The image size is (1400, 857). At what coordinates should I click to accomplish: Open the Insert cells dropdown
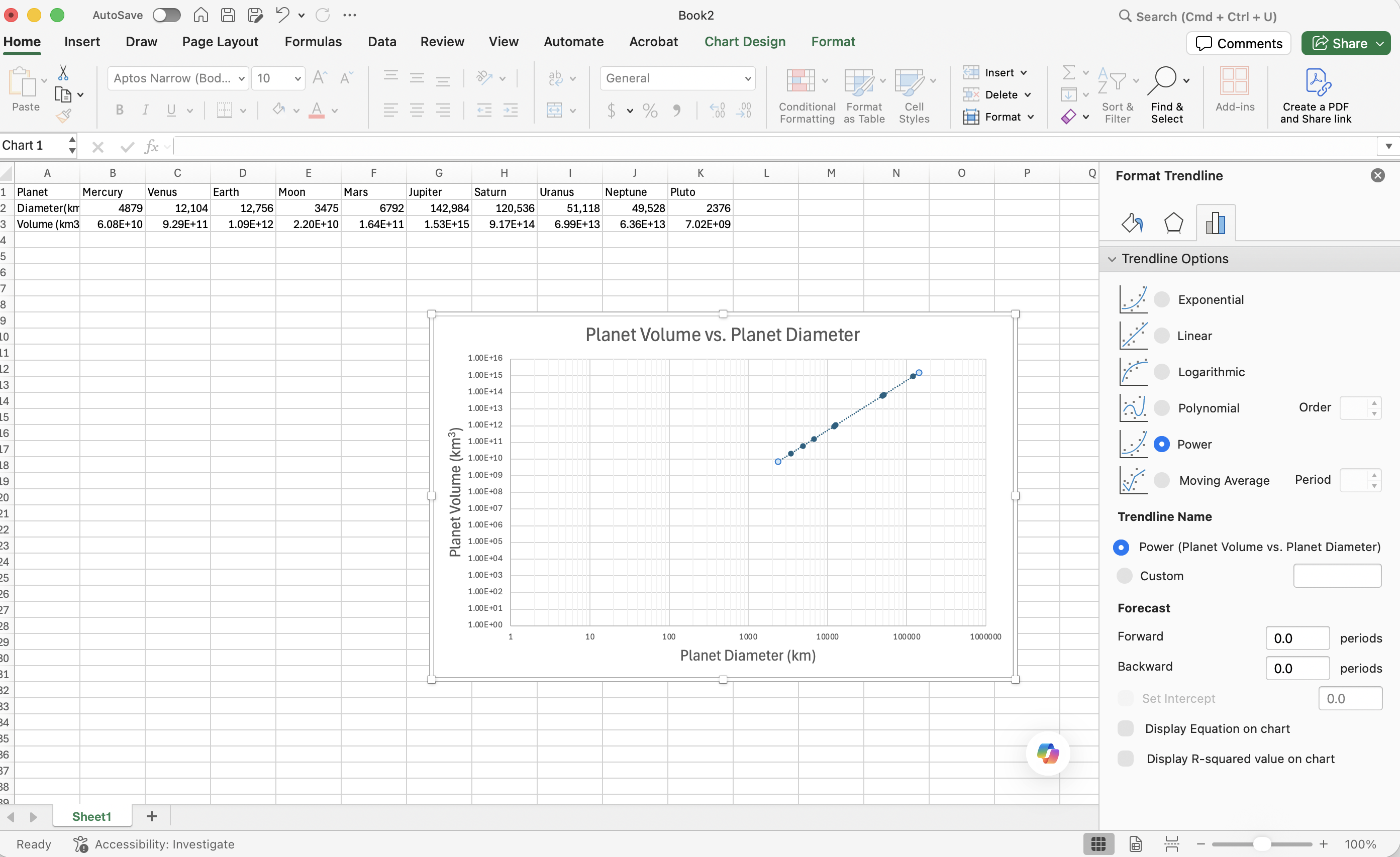tap(1024, 73)
